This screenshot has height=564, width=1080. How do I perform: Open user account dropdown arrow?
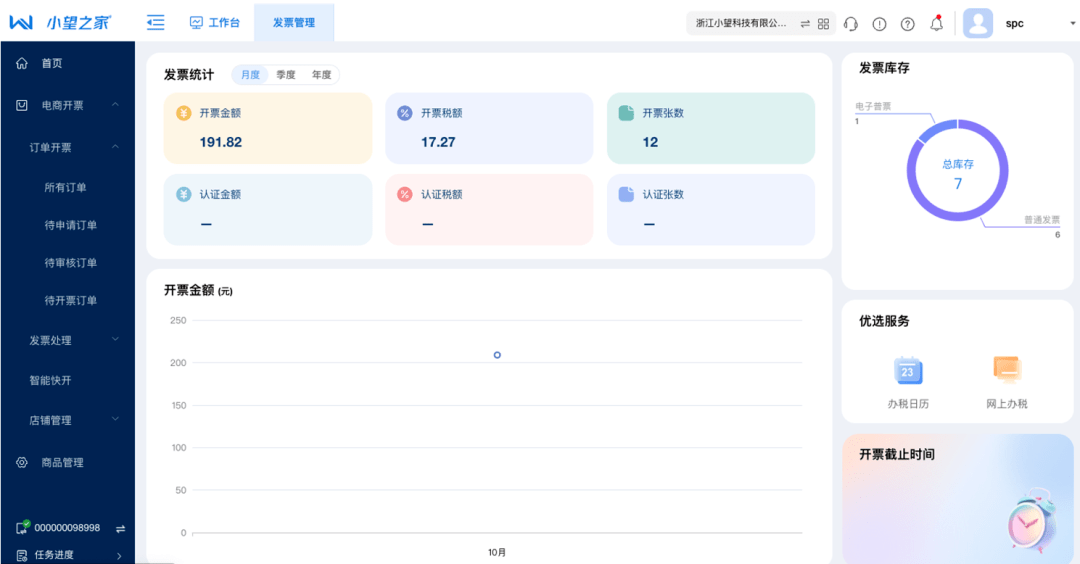point(1072,23)
